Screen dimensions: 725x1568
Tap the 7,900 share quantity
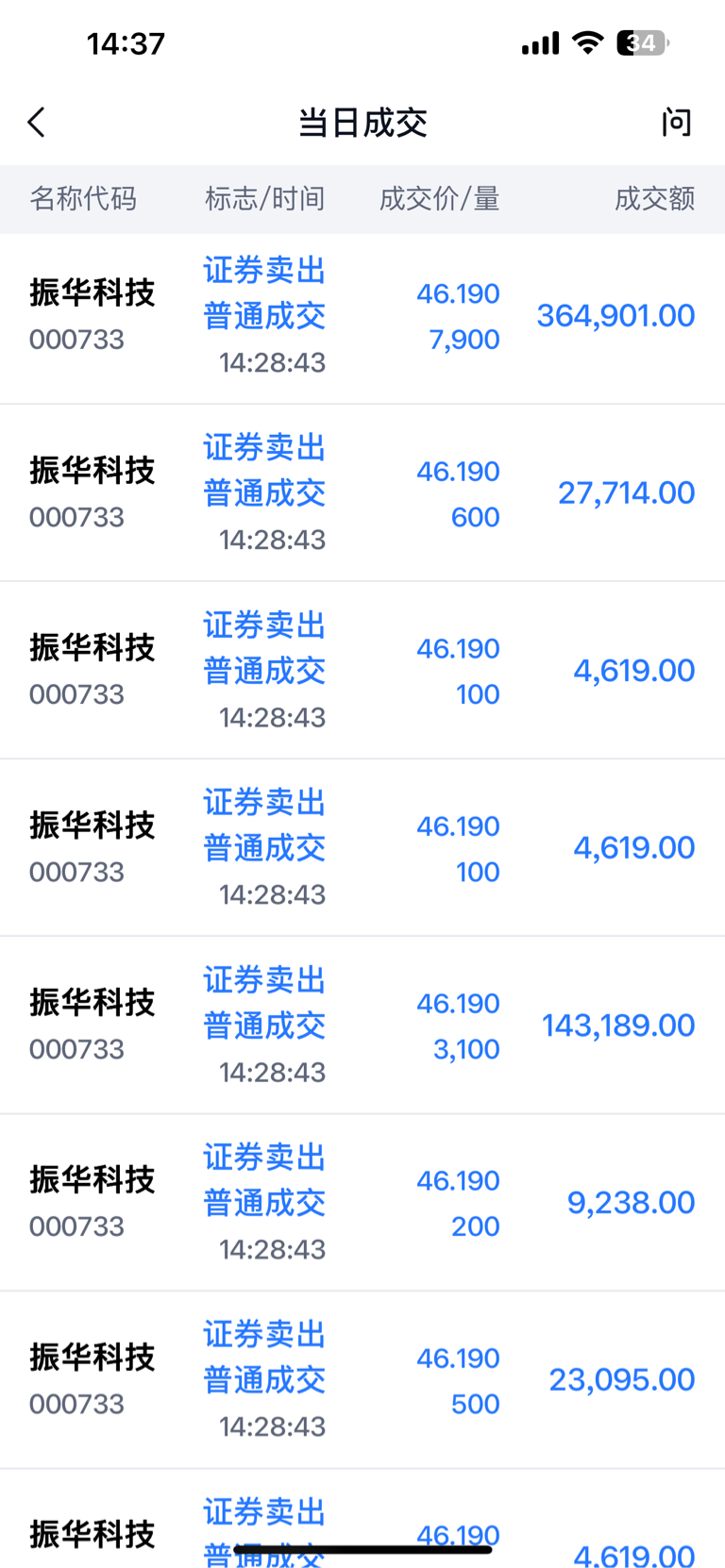pyautogui.click(x=464, y=340)
